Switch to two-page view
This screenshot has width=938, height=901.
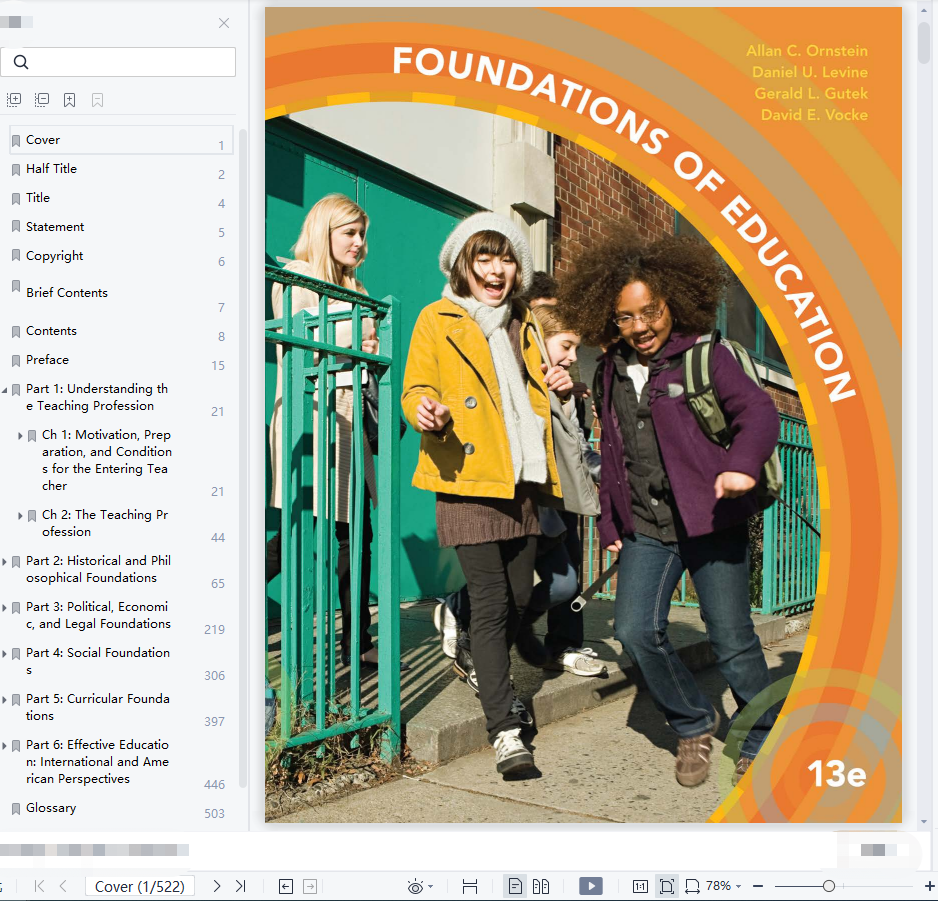point(541,886)
